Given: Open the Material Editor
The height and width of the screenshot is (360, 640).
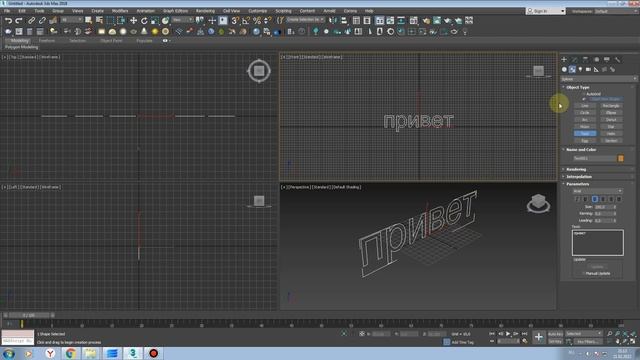Looking at the screenshot, I should click(x=413, y=20).
